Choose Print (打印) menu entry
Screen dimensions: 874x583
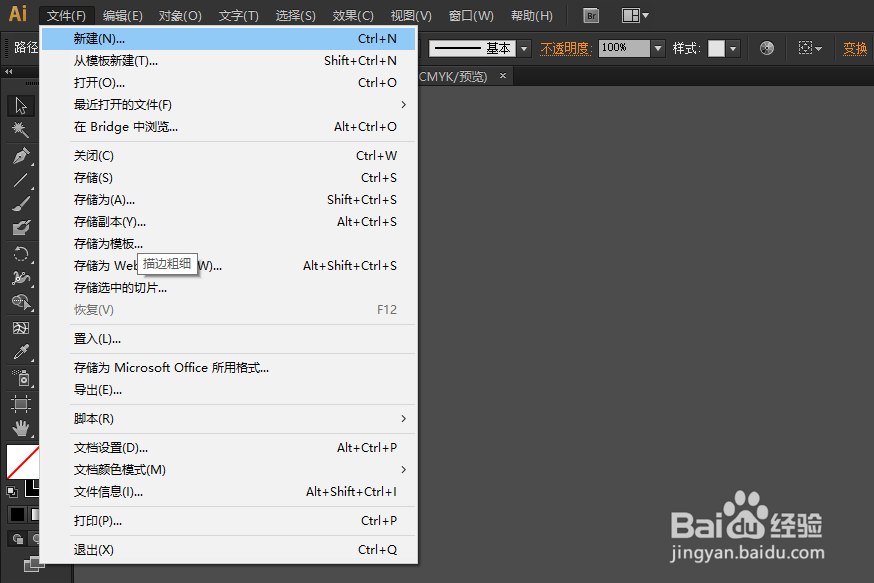(x=229, y=521)
